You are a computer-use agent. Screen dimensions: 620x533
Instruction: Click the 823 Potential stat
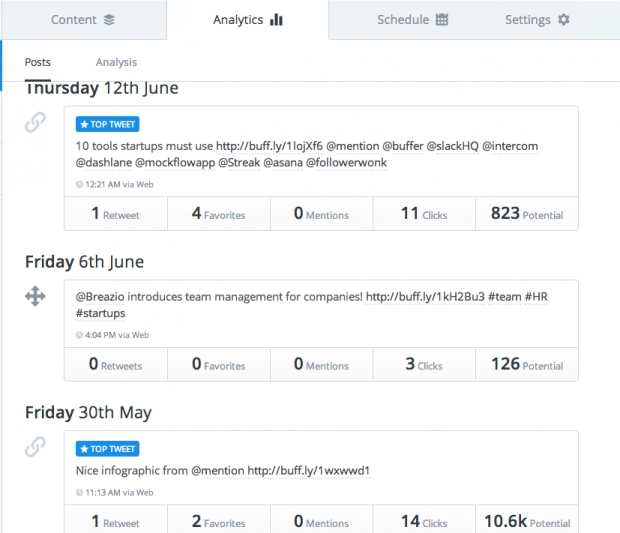pyautogui.click(x=526, y=214)
